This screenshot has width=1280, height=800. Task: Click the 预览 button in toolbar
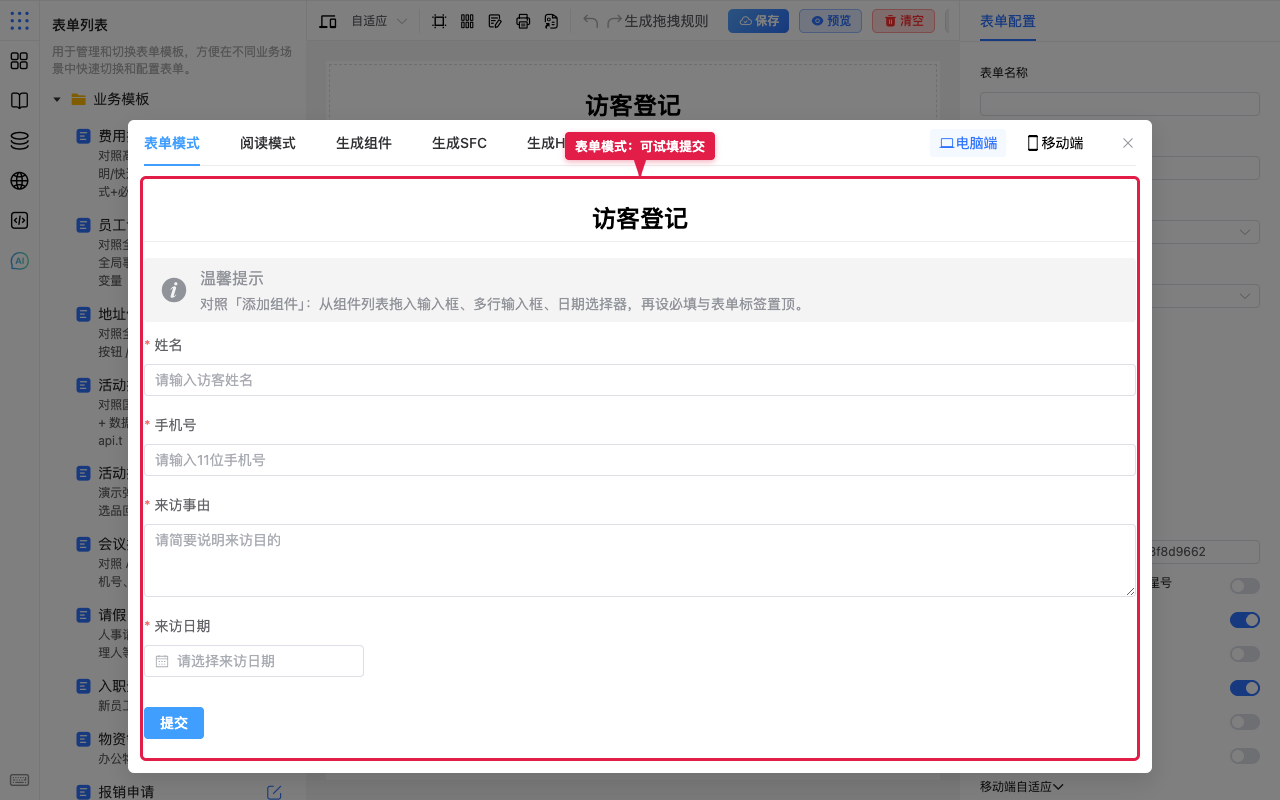pyautogui.click(x=830, y=21)
